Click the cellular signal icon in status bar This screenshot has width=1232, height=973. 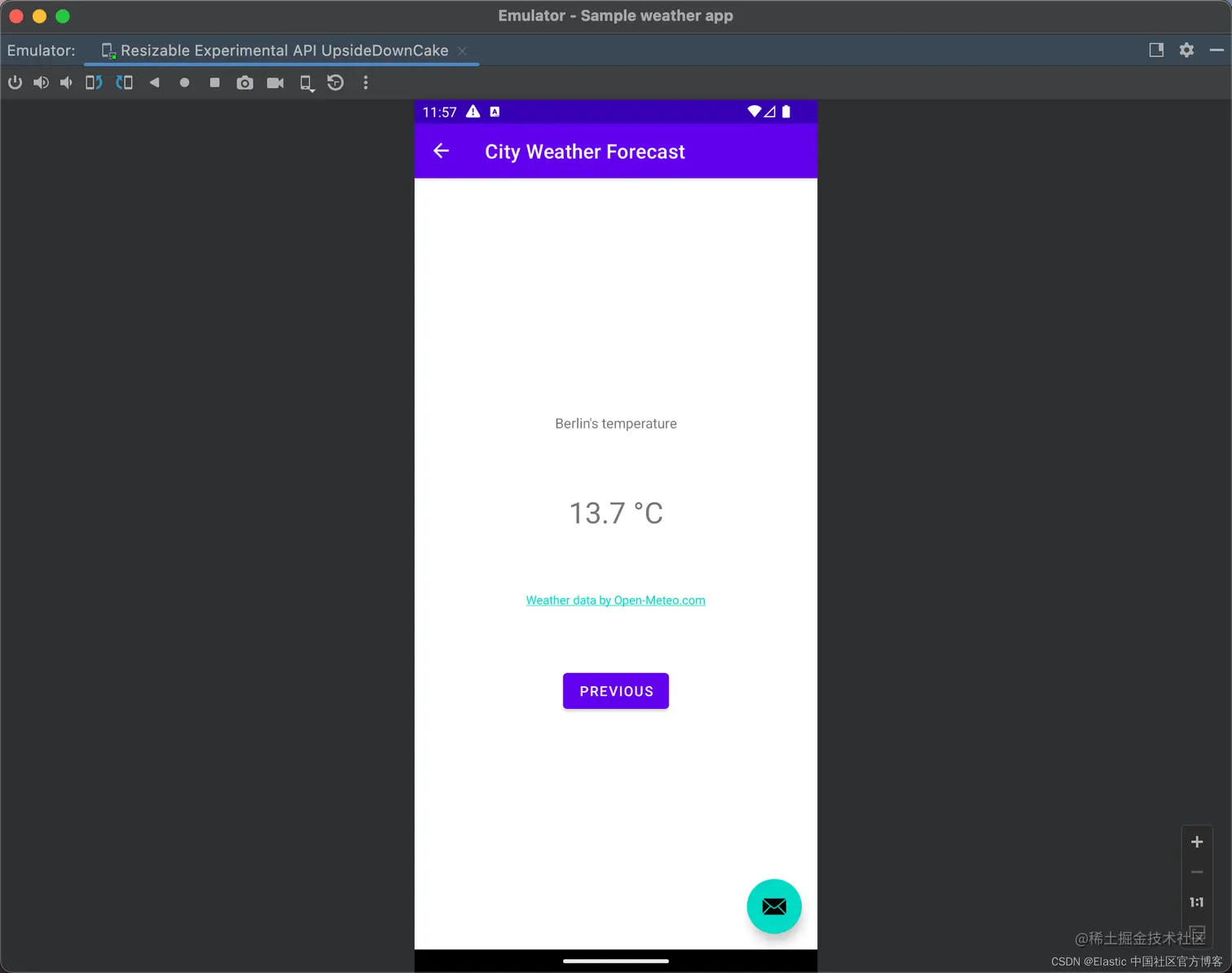click(770, 112)
